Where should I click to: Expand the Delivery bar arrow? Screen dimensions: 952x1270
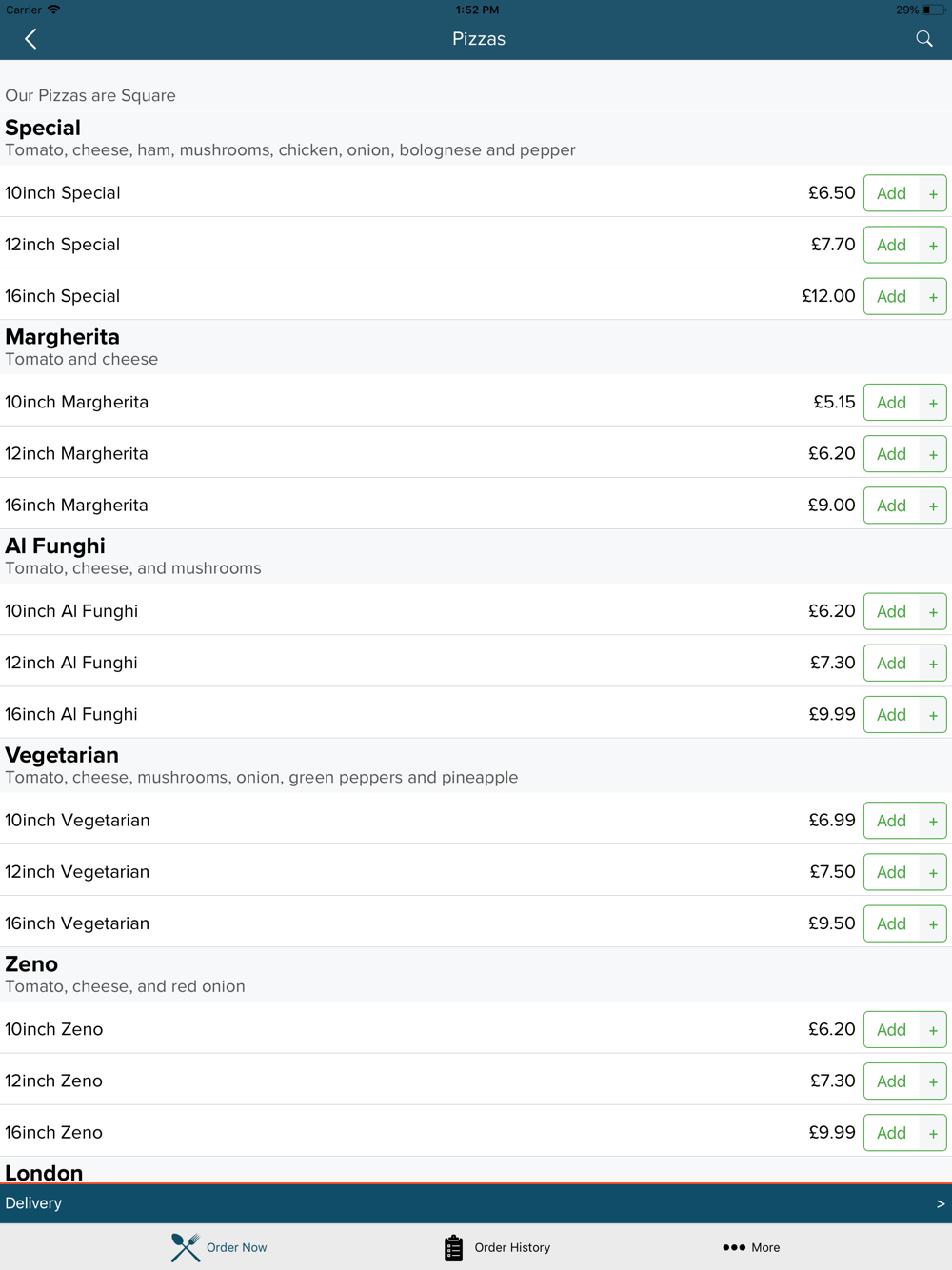point(941,1203)
